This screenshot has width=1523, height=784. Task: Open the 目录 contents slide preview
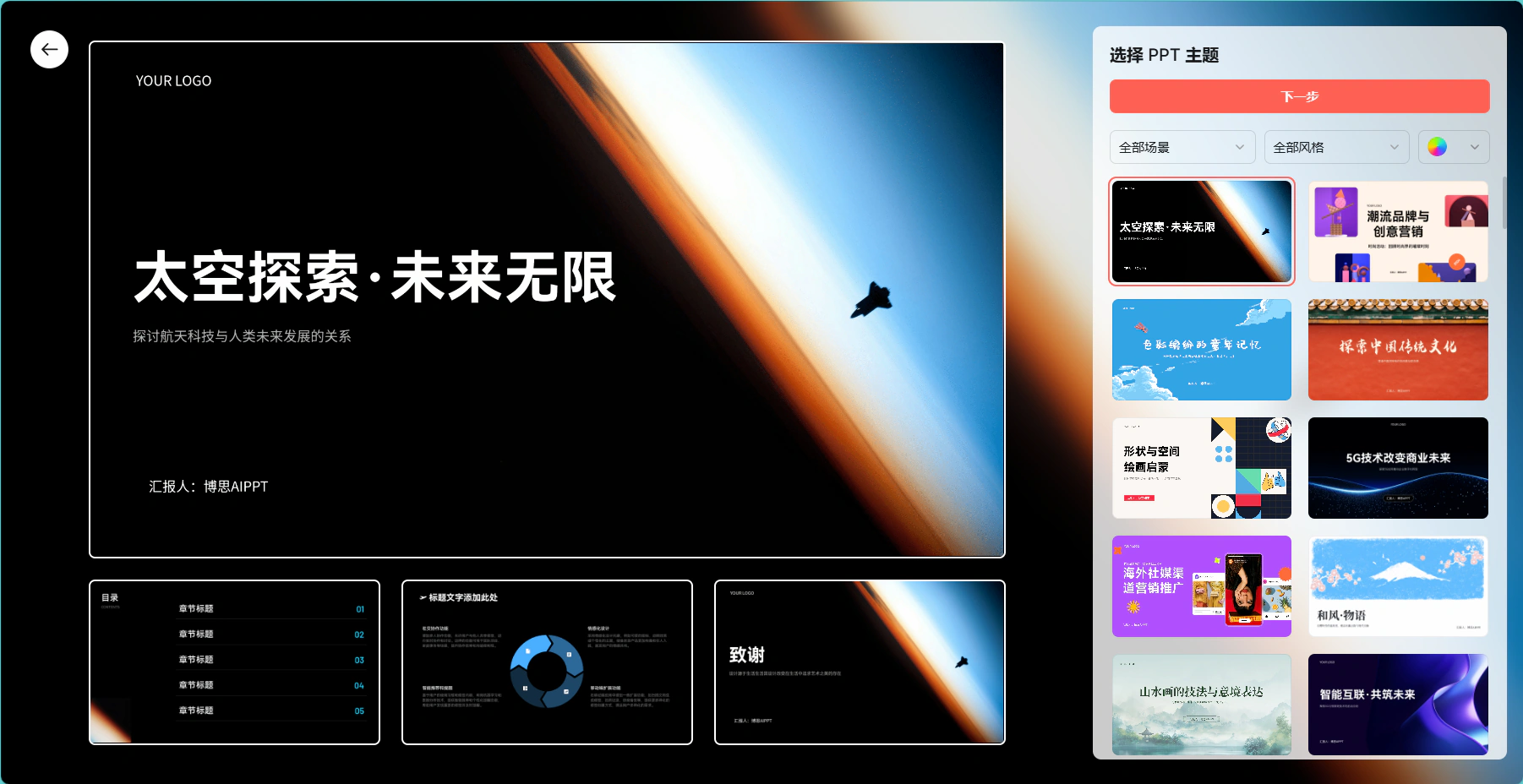tap(234, 662)
